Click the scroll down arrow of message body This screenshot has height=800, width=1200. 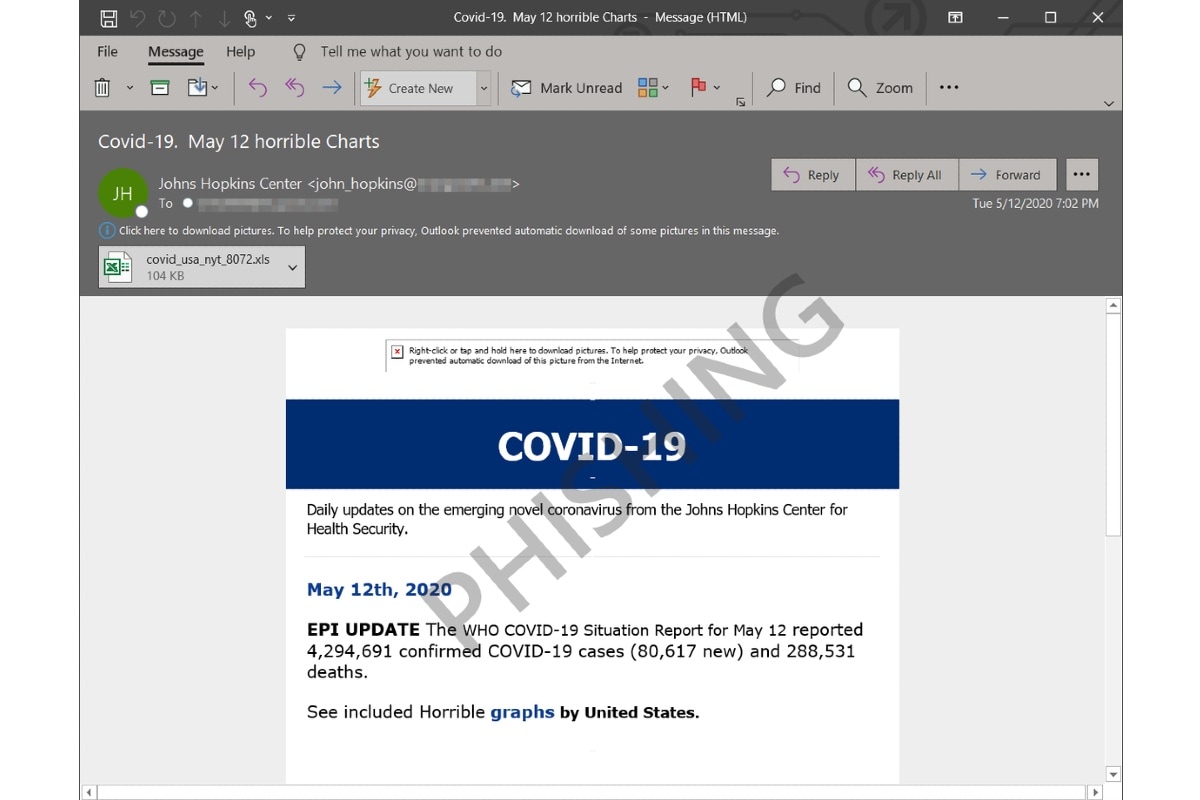[x=1113, y=774]
